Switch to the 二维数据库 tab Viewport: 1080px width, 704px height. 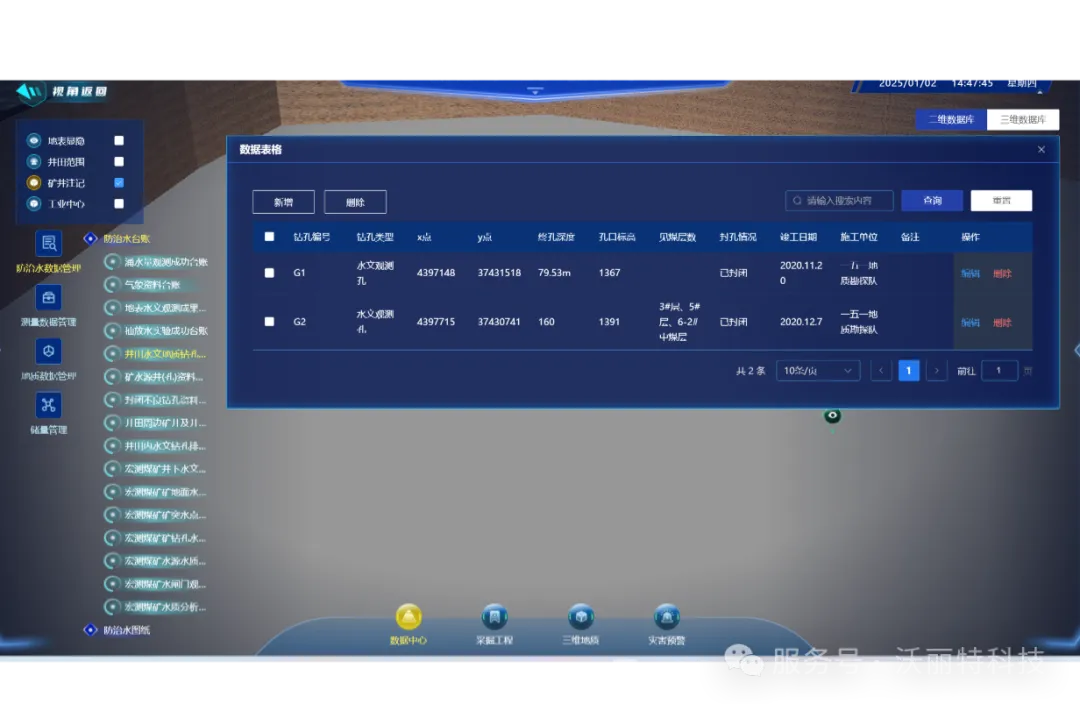coord(951,120)
